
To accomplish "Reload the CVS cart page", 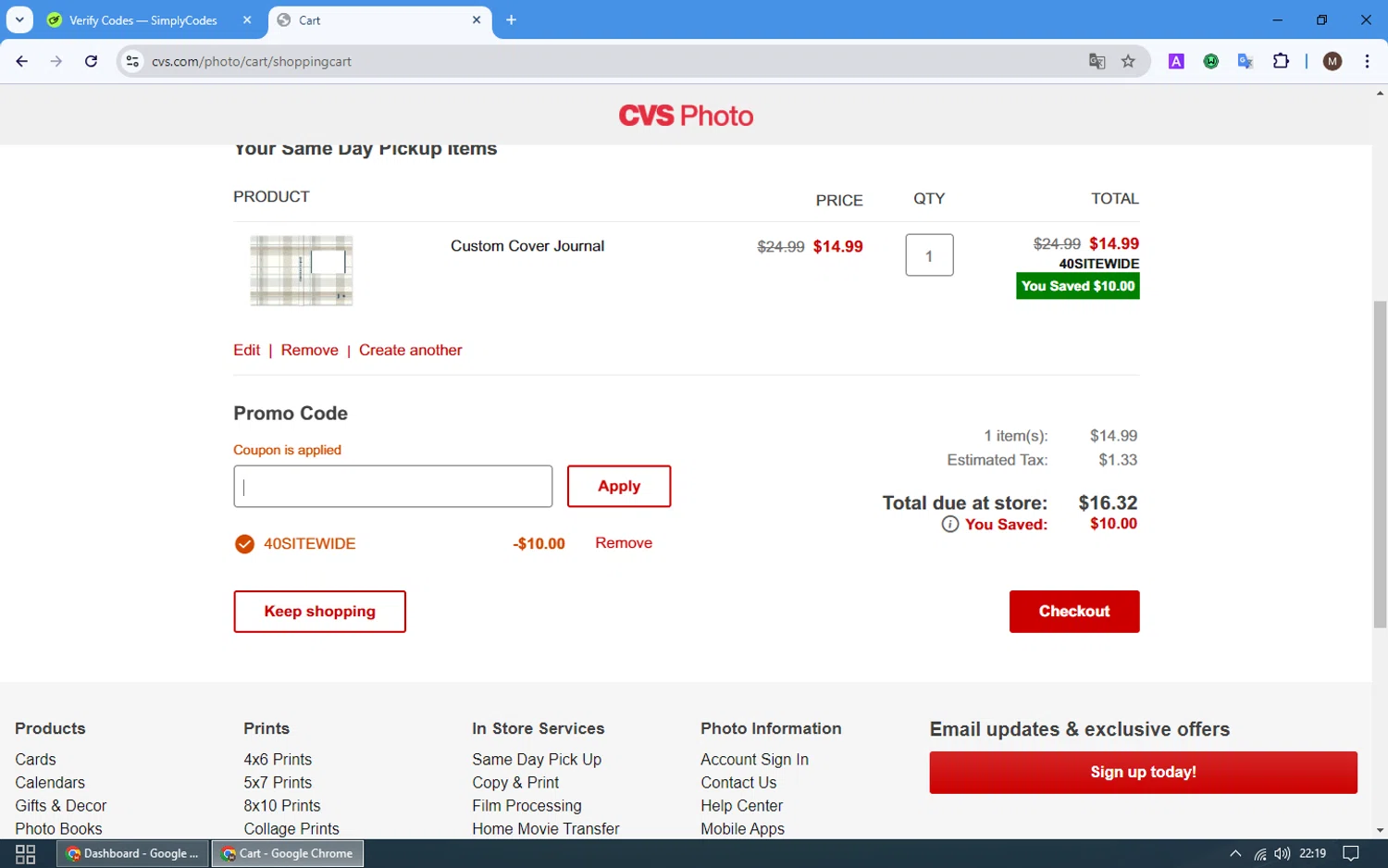I will click(91, 61).
